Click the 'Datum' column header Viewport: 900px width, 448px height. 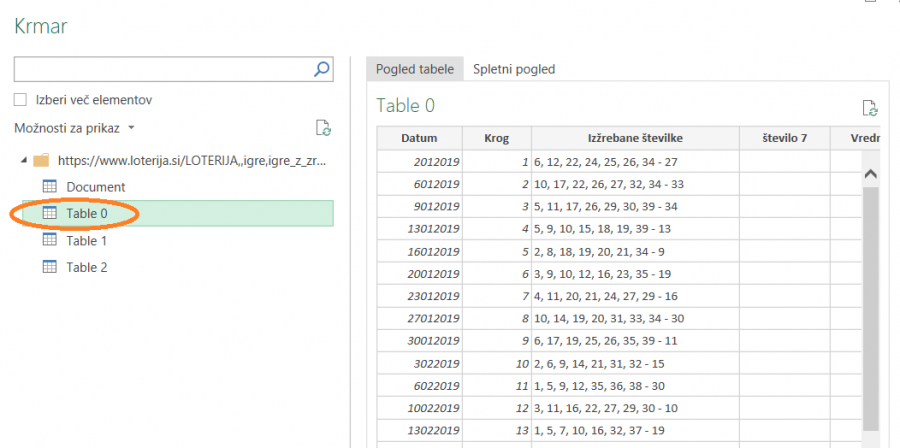tap(419, 138)
